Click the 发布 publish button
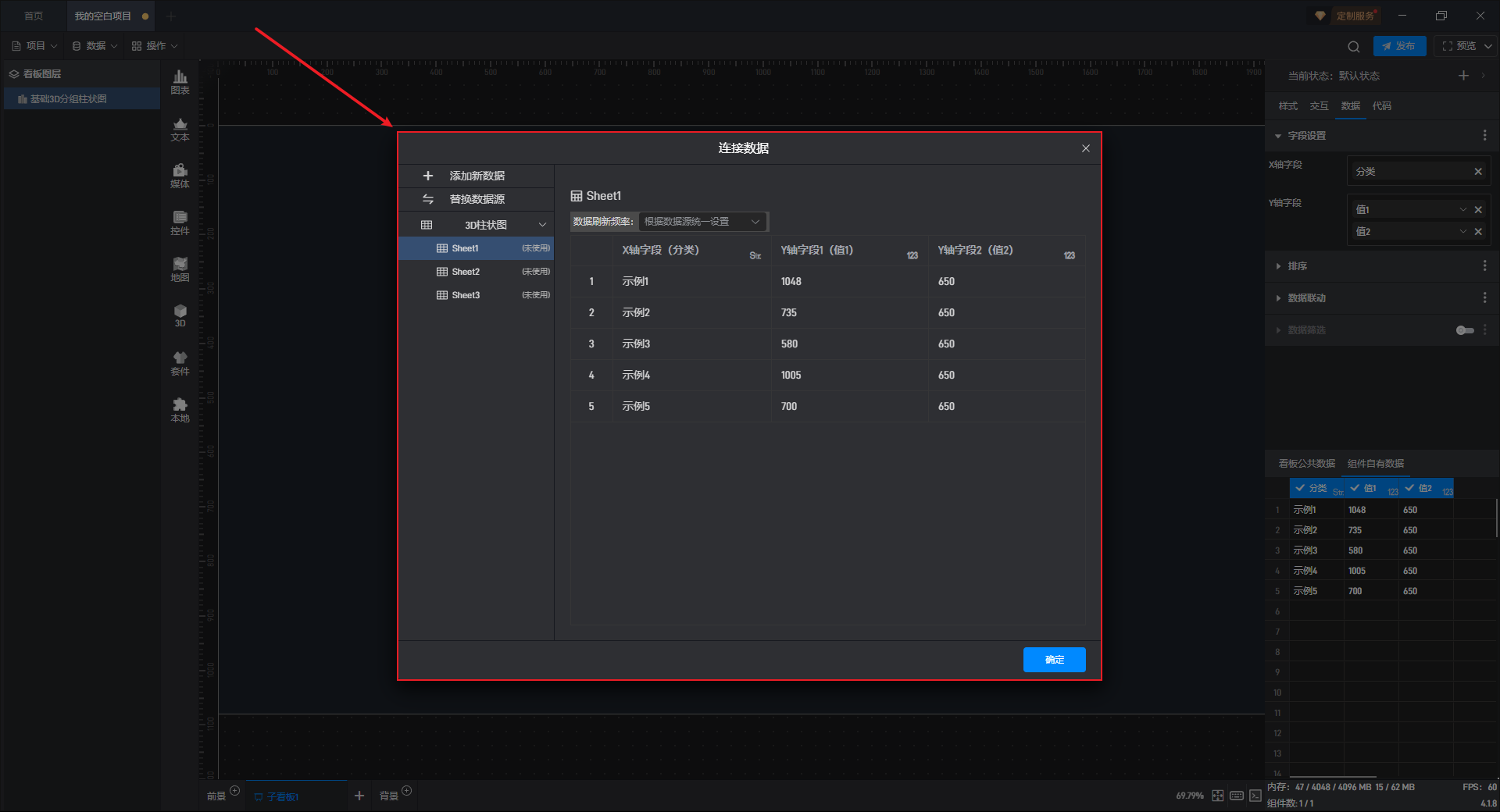1500x812 pixels. pos(1399,46)
